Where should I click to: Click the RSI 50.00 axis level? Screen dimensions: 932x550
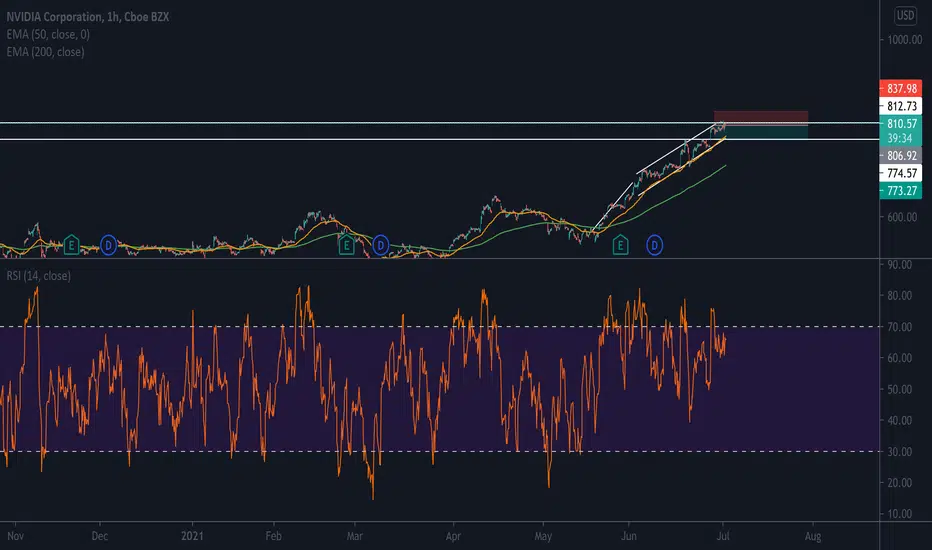899,389
